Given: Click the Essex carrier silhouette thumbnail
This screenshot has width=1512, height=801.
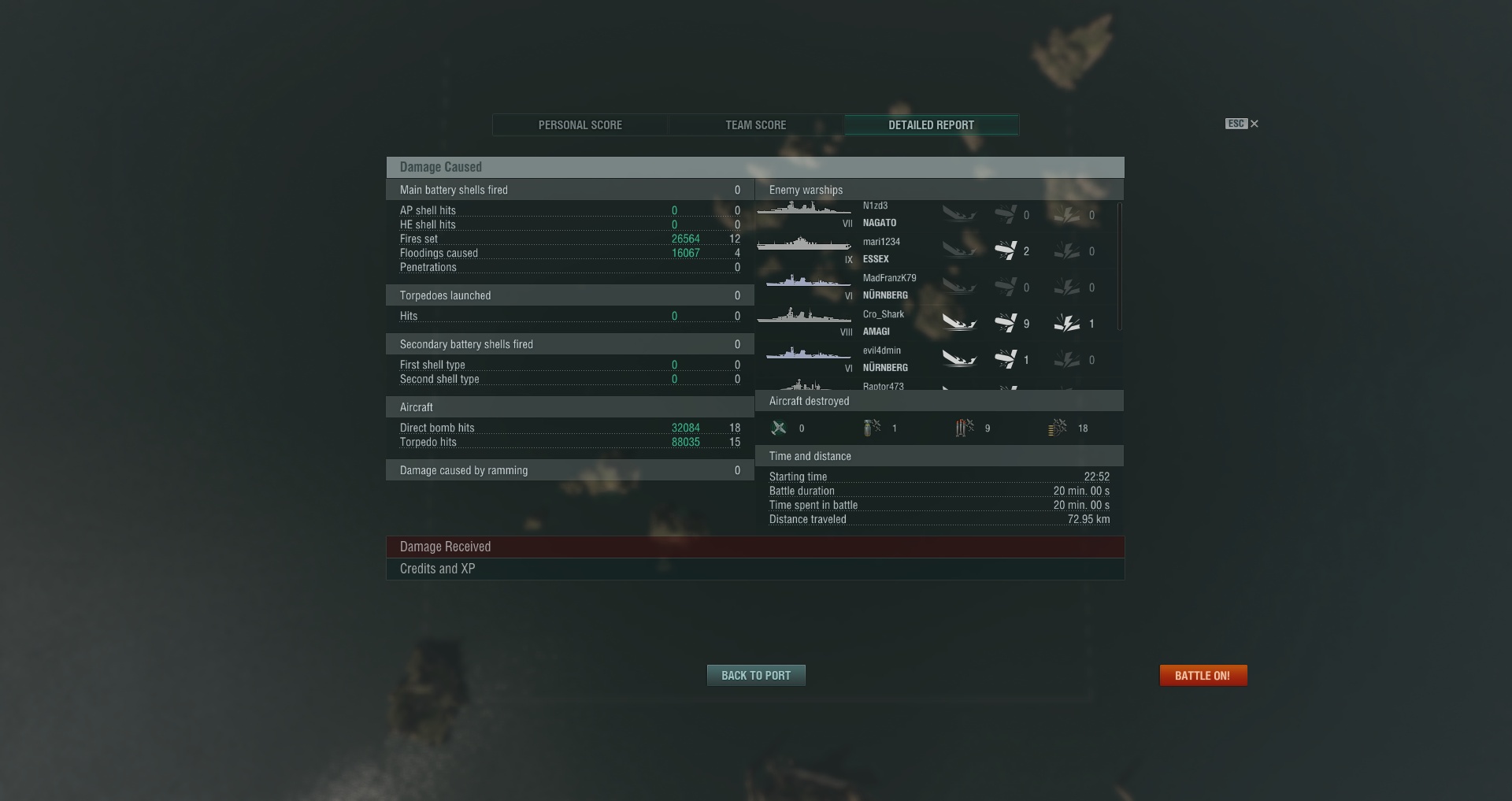Looking at the screenshot, I should [804, 244].
